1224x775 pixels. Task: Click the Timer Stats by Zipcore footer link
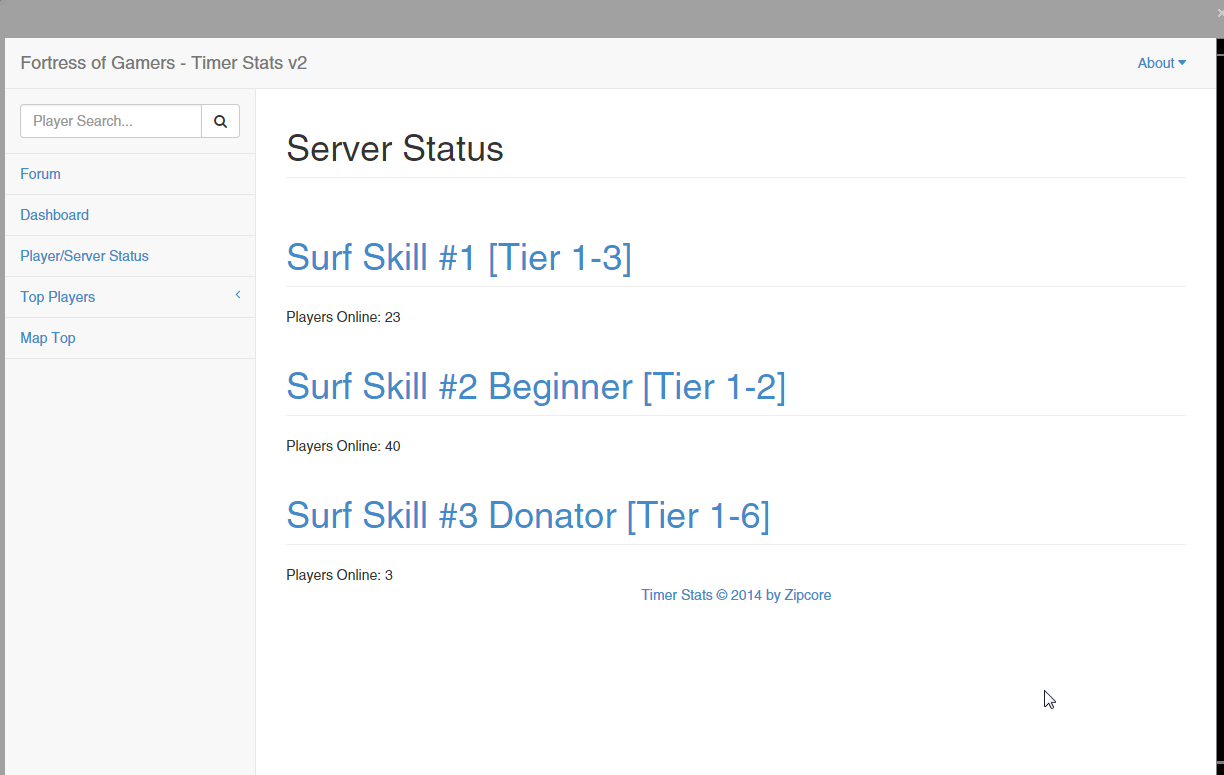coord(736,595)
